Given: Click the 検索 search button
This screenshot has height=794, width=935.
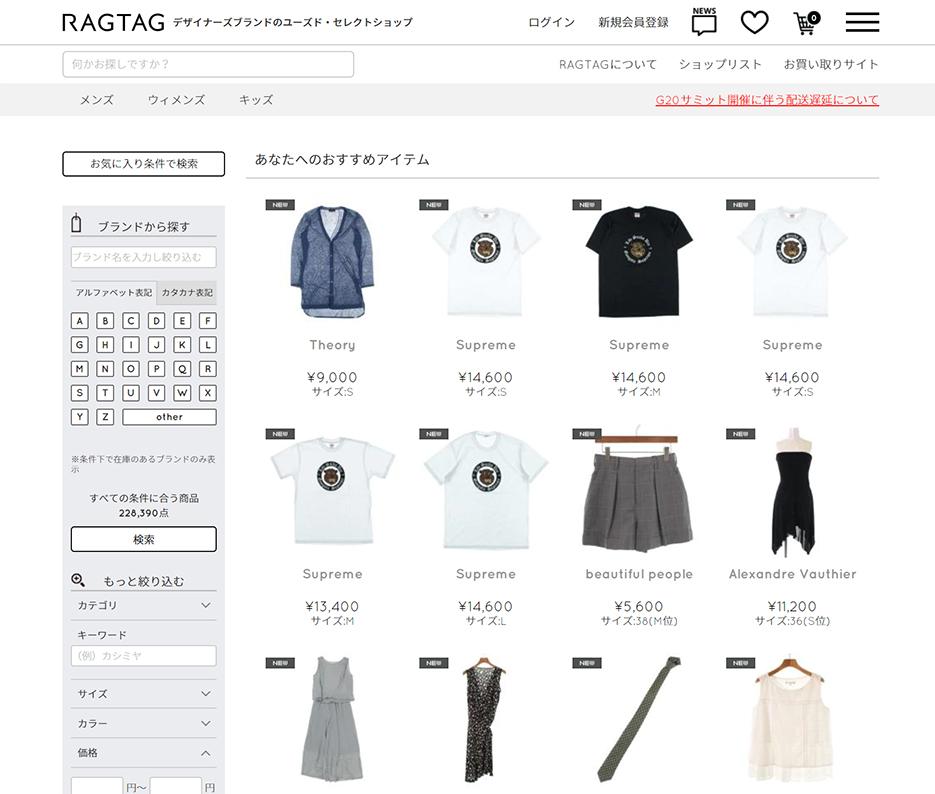Looking at the screenshot, I should (x=144, y=539).
